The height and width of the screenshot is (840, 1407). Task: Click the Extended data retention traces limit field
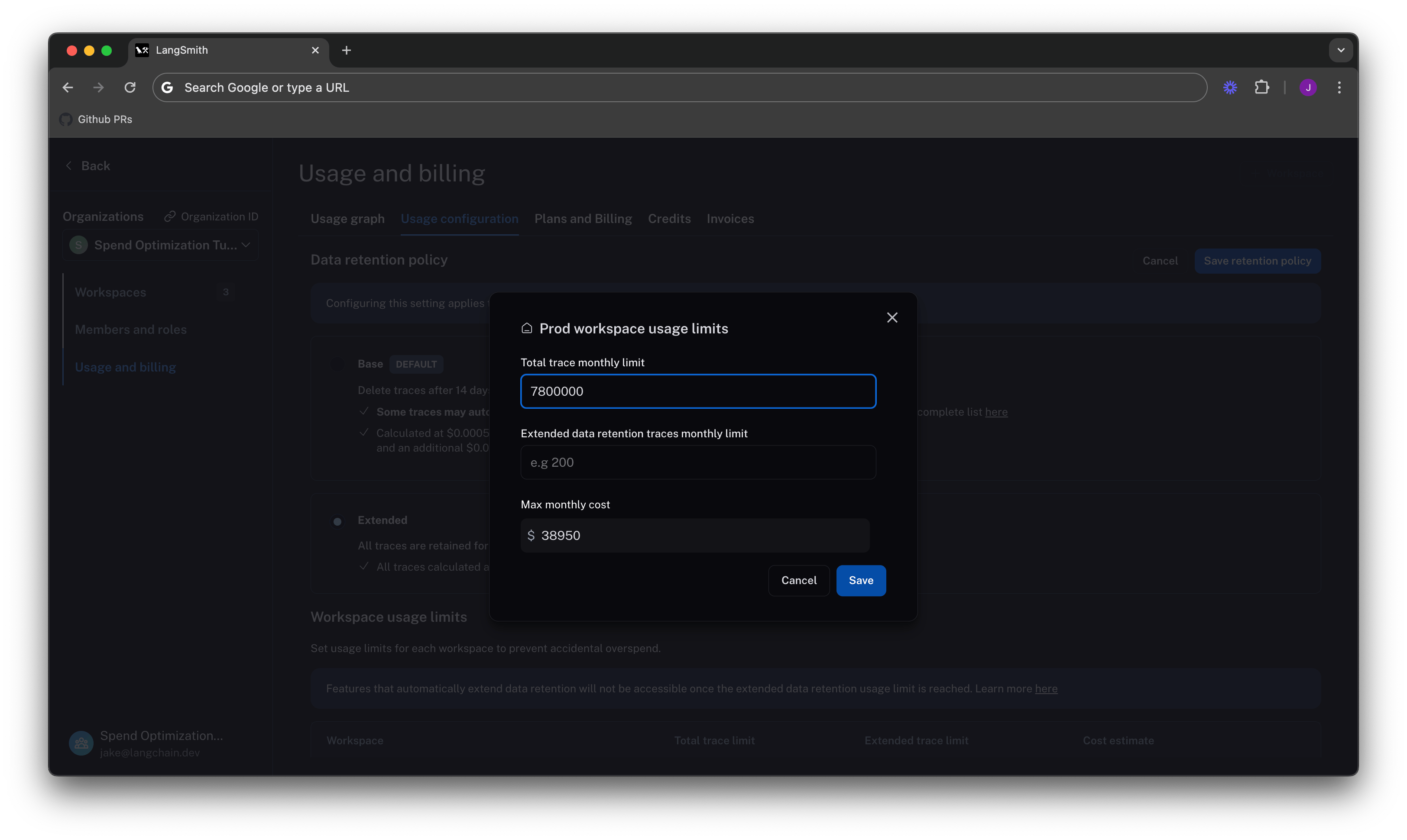(698, 462)
